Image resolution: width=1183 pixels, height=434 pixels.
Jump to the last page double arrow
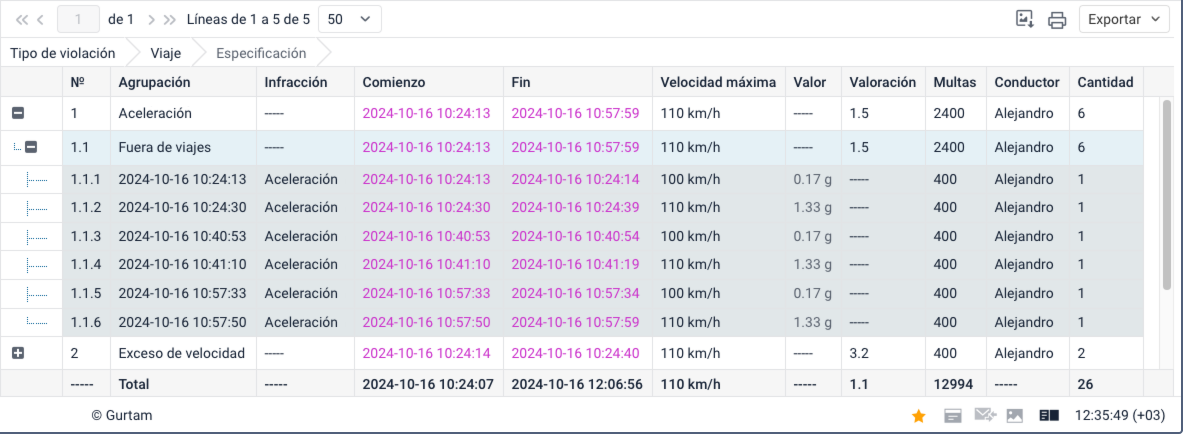170,19
